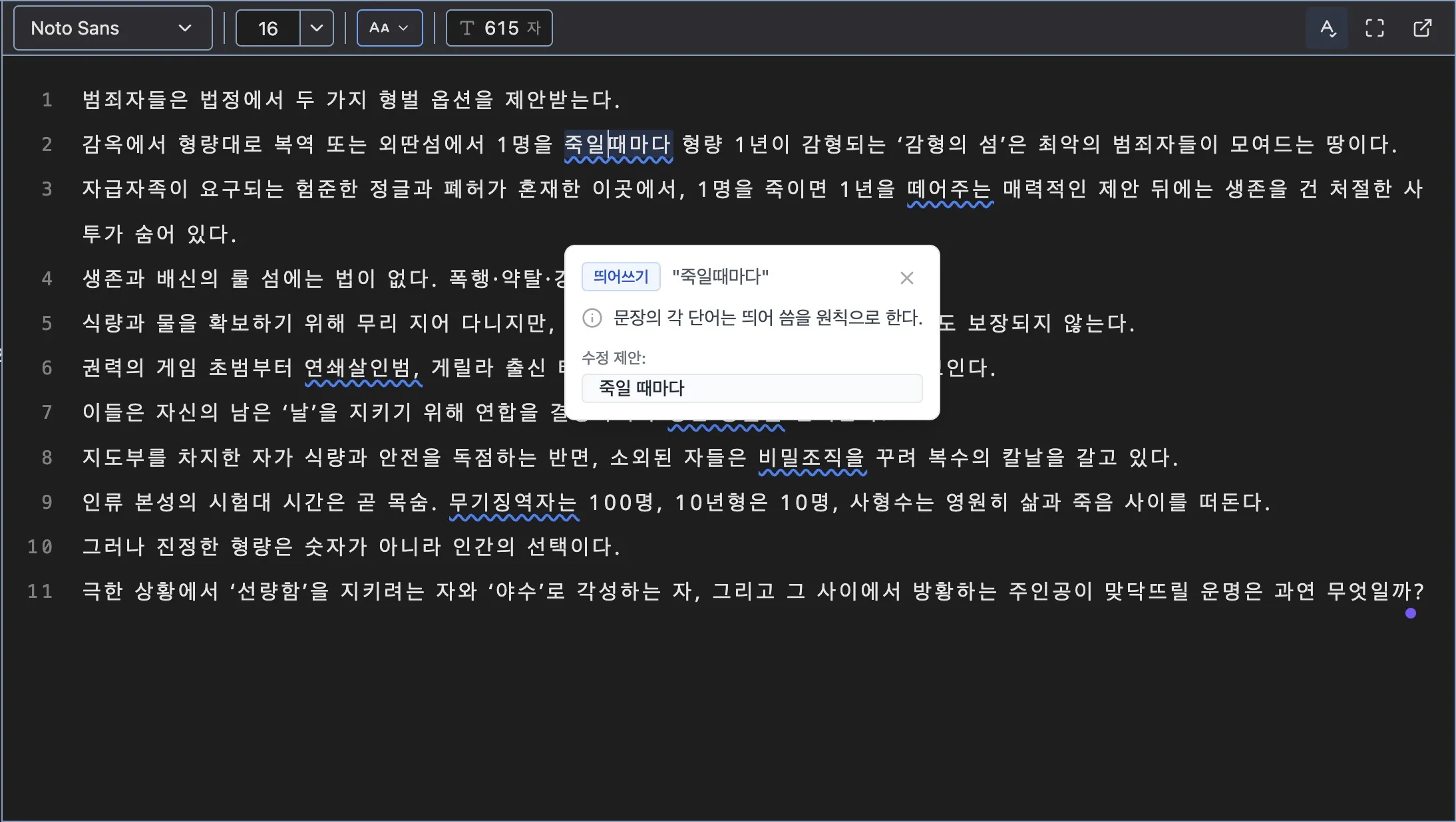
Task: Click the 띄어쓰기 category tag
Action: tap(620, 276)
